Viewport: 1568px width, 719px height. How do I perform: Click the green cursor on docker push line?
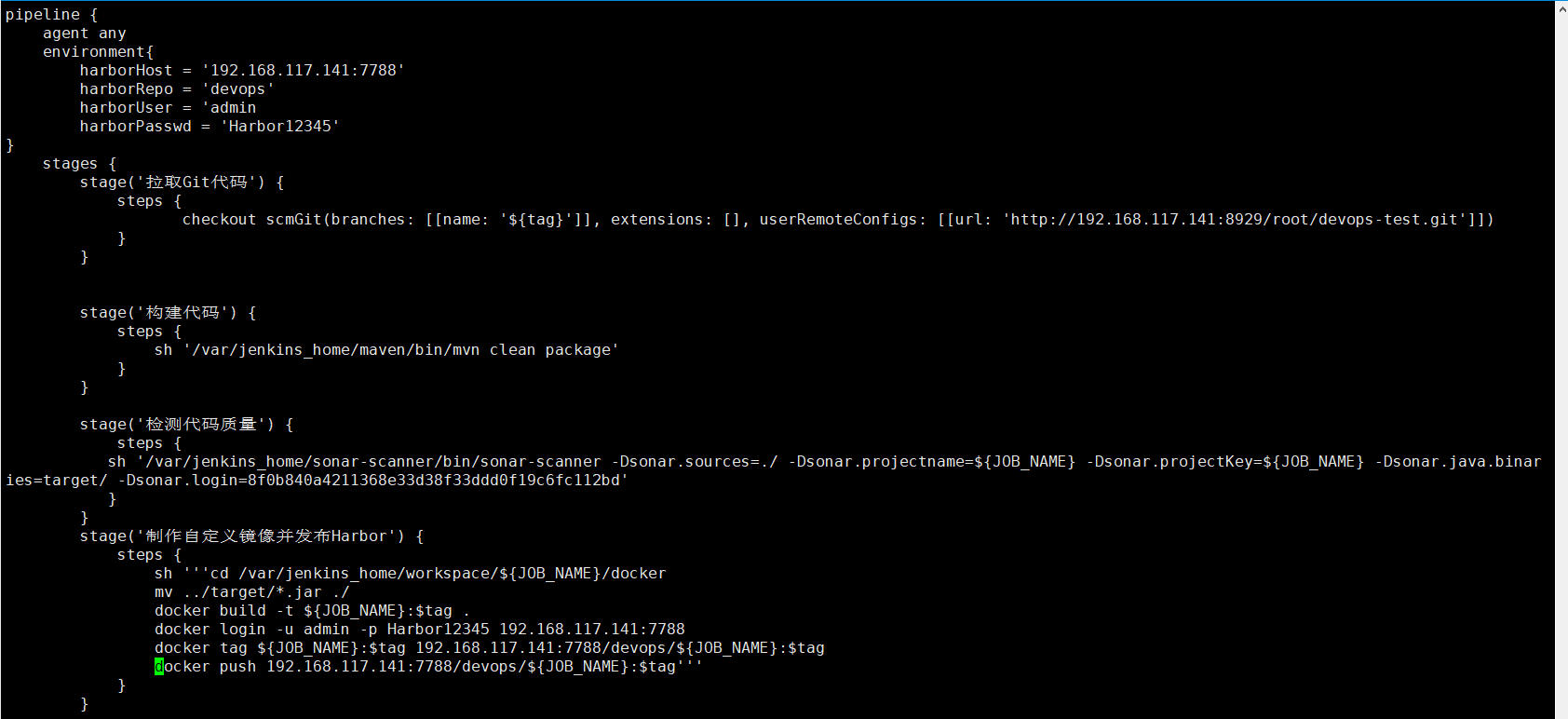click(159, 667)
